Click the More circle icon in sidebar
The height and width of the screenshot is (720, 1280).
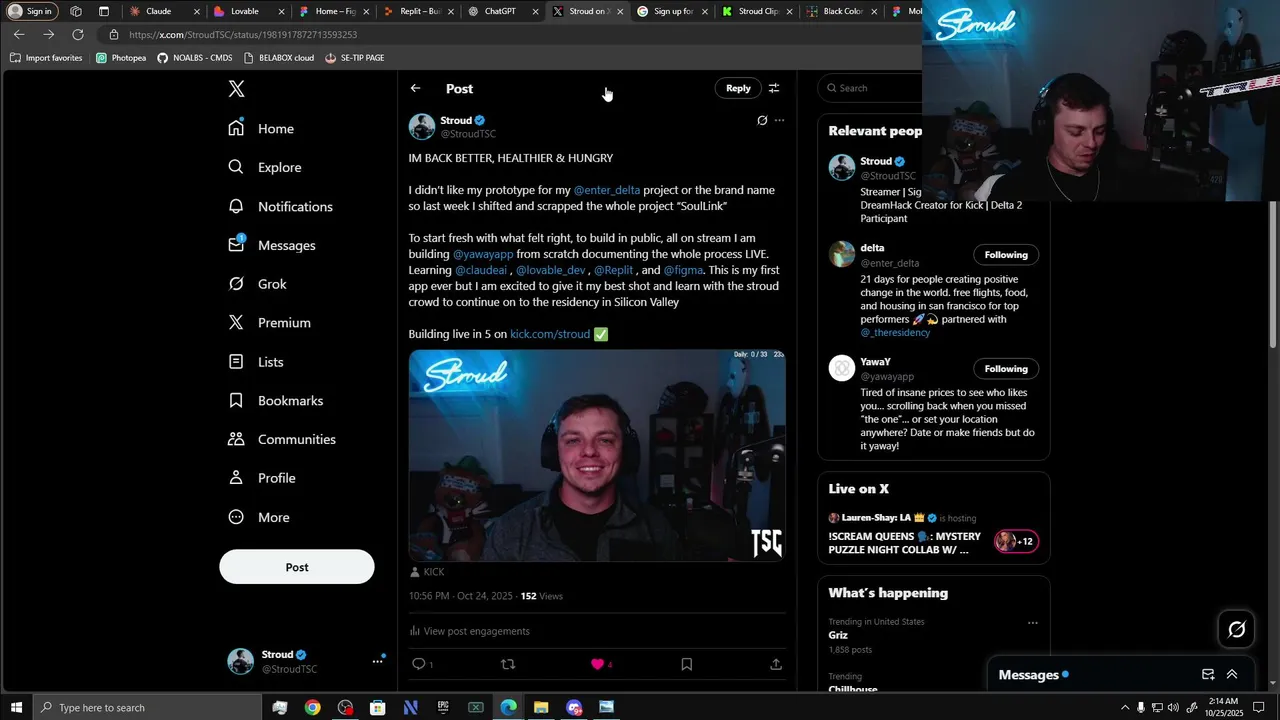[236, 517]
